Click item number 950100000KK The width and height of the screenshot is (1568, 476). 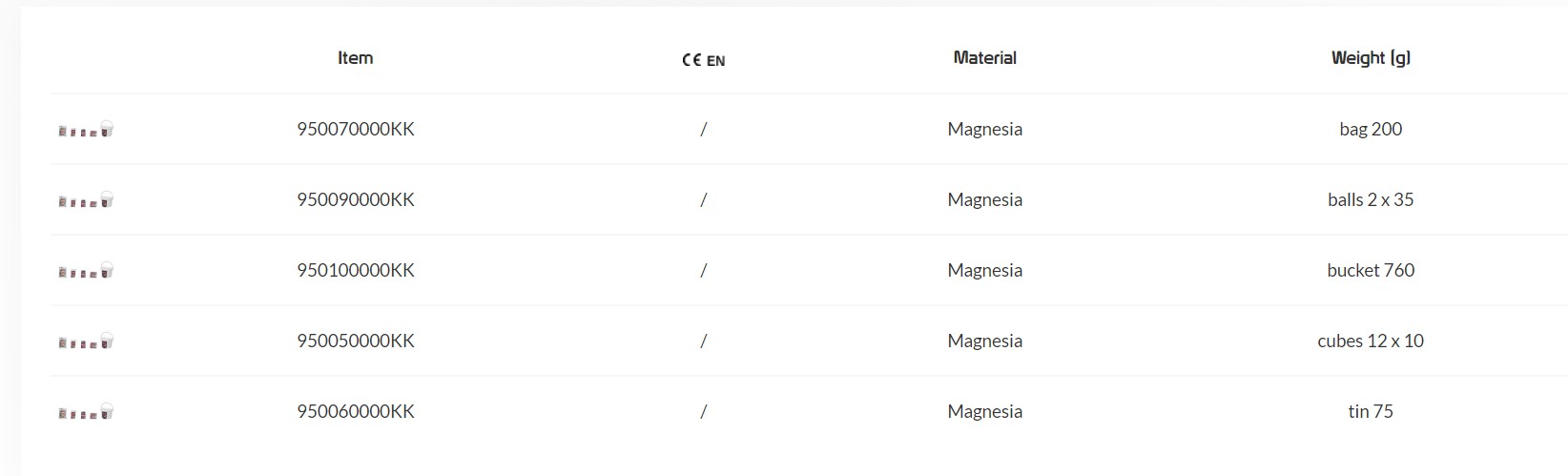point(355,270)
